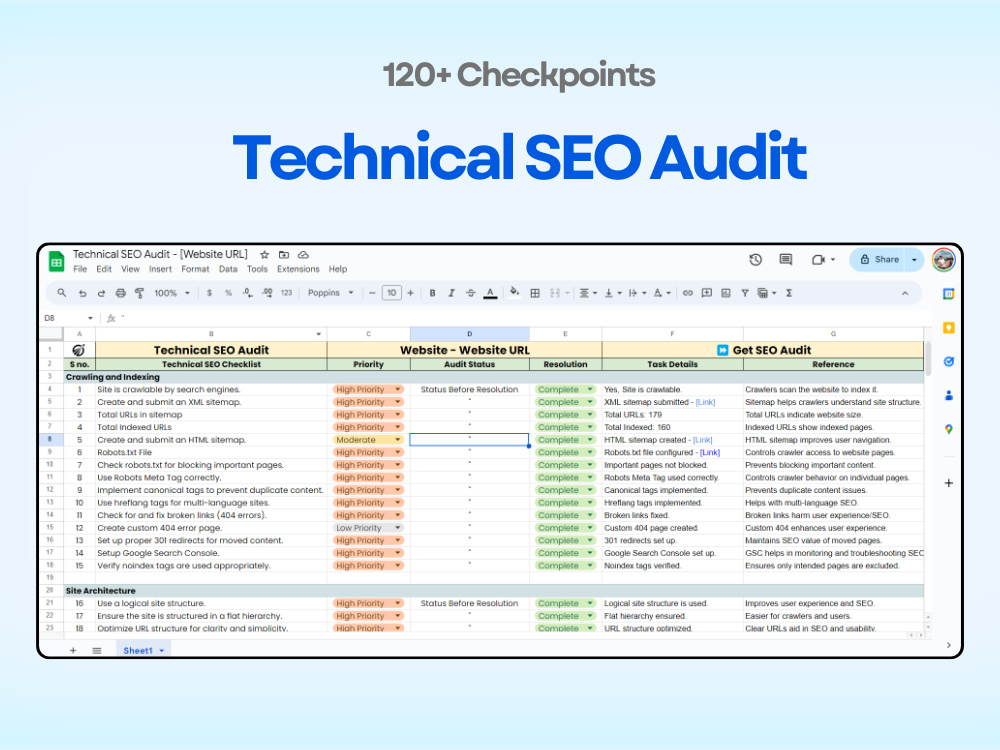
Task: Click the search menus magnifier icon
Action: pos(62,293)
